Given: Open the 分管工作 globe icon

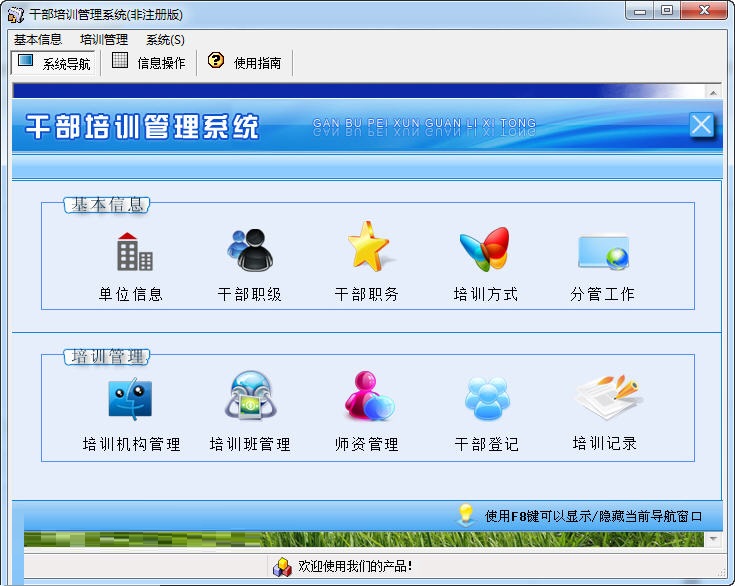Looking at the screenshot, I should 604,252.
